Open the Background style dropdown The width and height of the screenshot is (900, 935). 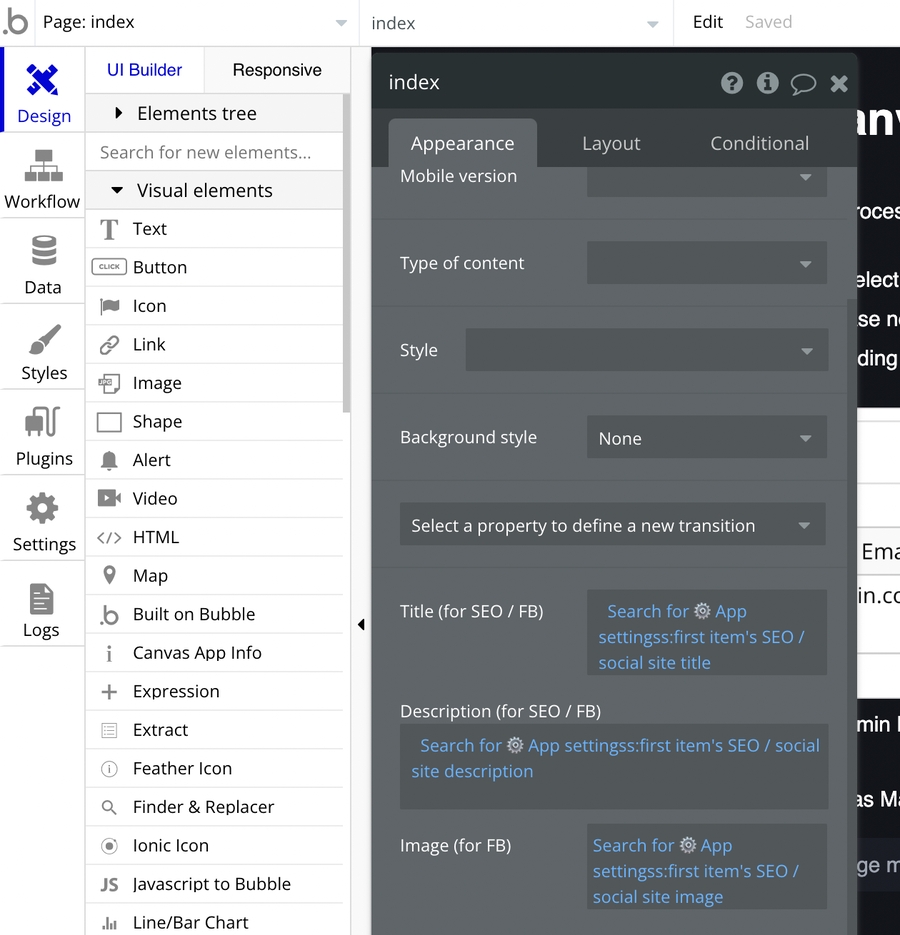tap(706, 438)
